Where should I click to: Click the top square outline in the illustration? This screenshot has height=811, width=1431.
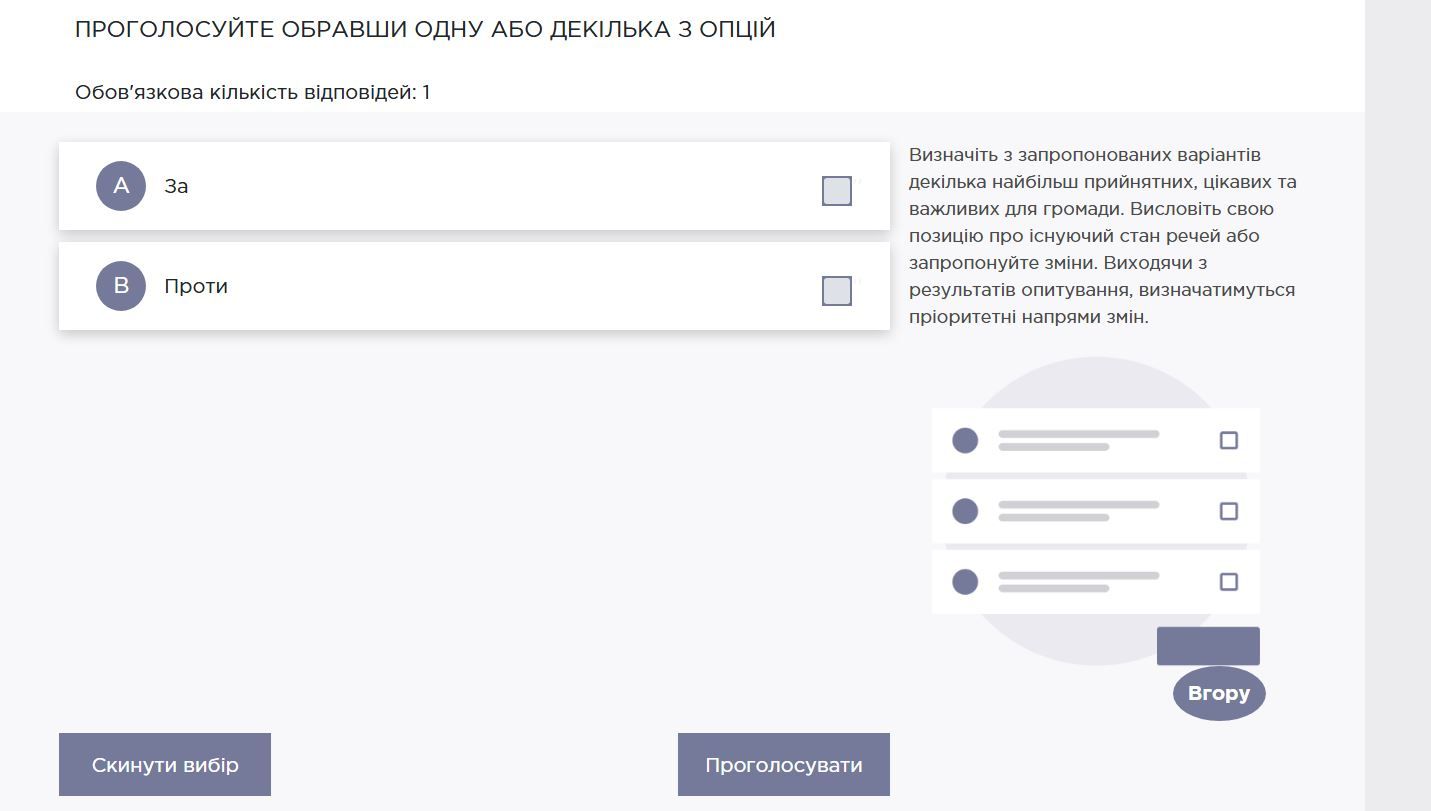pyautogui.click(x=1228, y=439)
